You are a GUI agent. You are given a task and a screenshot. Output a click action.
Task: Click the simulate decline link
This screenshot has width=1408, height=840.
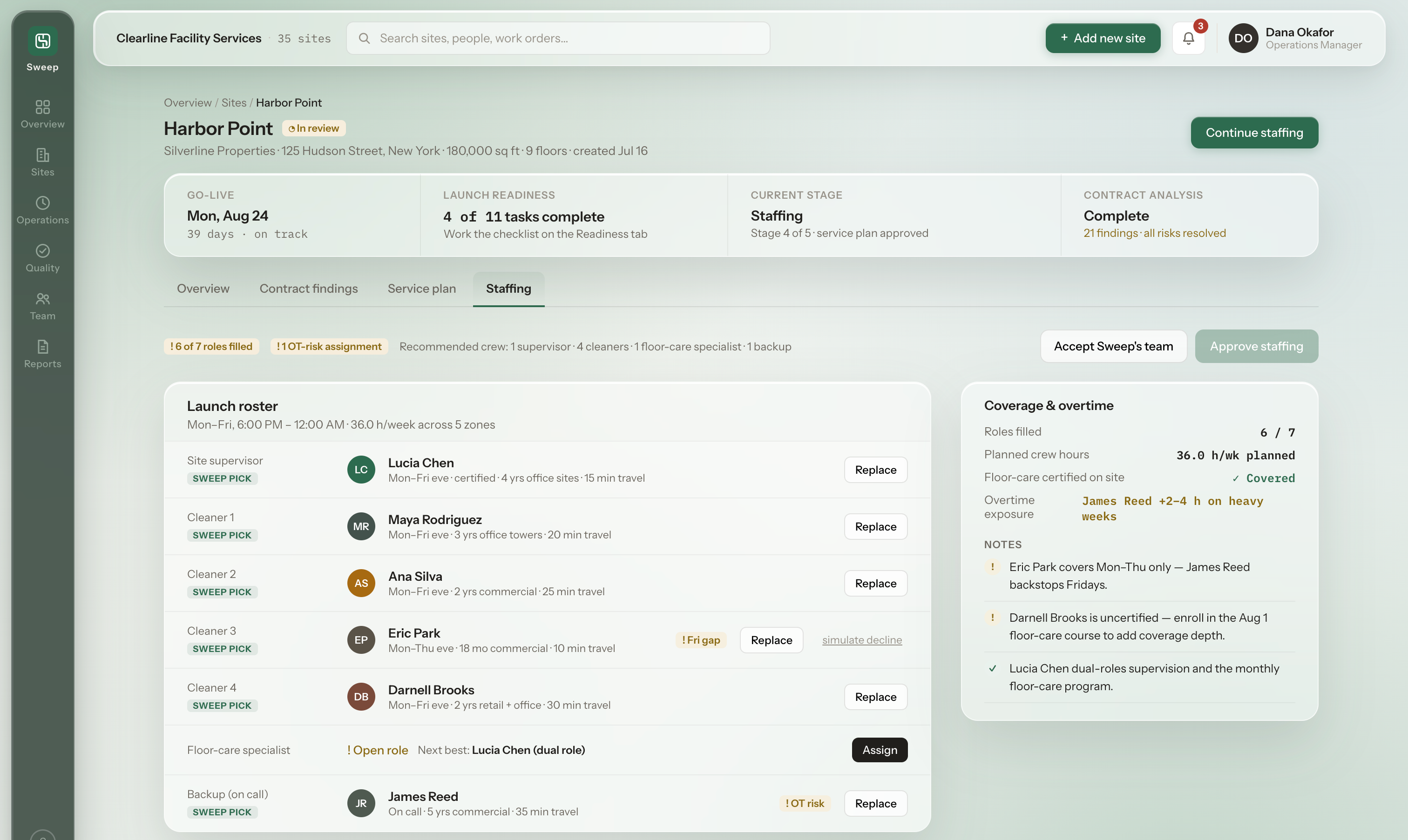pyautogui.click(x=862, y=639)
